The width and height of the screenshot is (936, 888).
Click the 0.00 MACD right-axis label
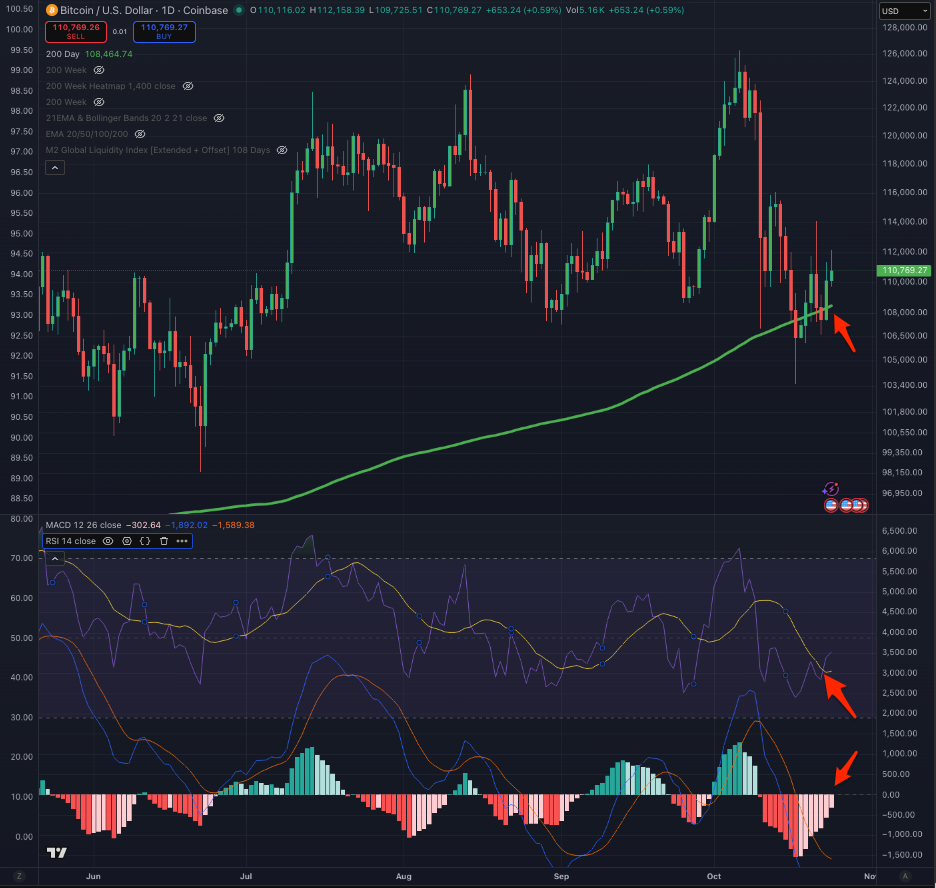pyautogui.click(x=891, y=795)
